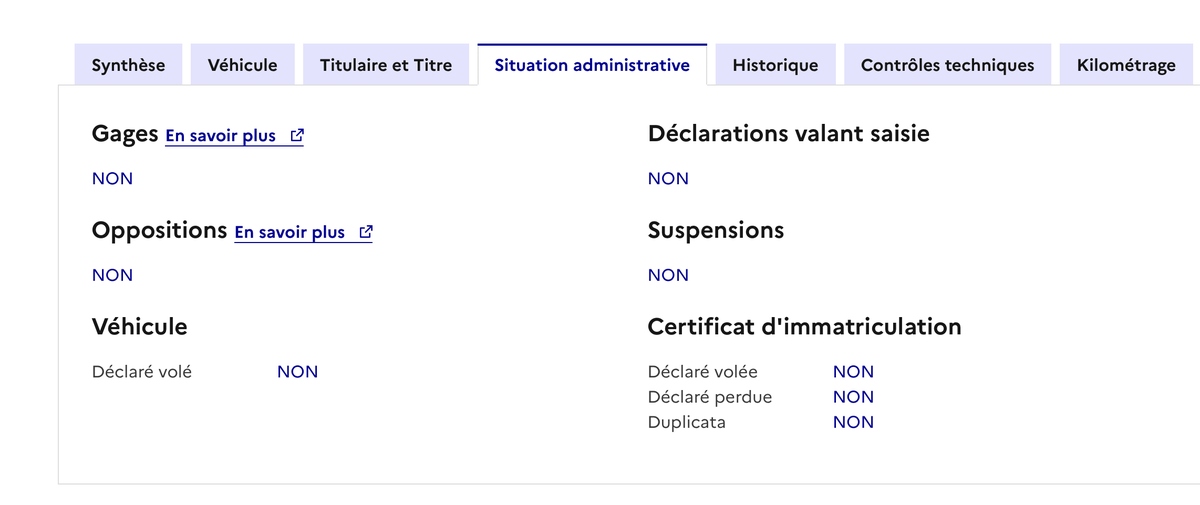Select the Titulaire et Titre tab
The height and width of the screenshot is (505, 1200).
pyautogui.click(x=386, y=65)
